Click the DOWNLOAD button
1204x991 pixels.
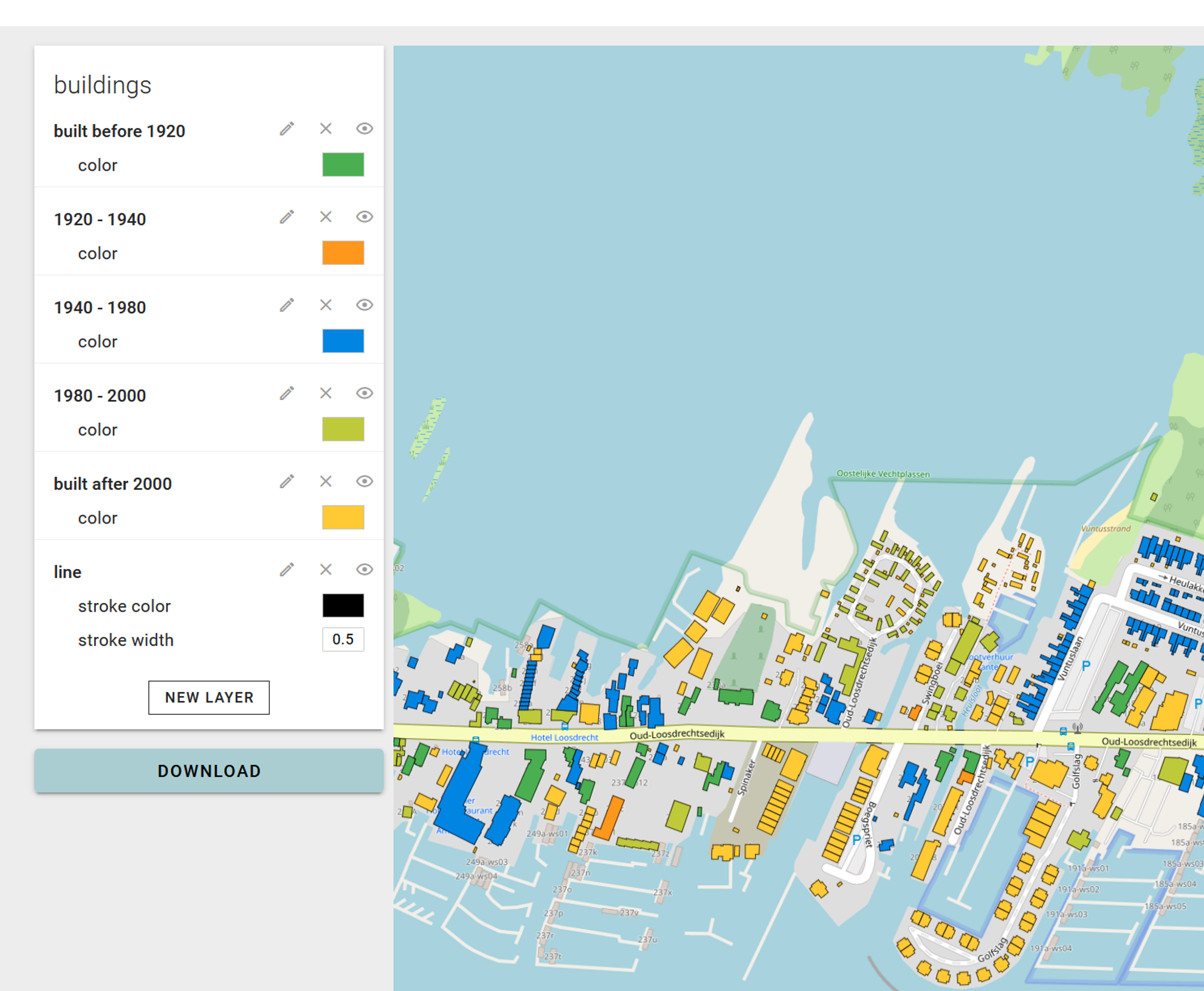point(208,771)
